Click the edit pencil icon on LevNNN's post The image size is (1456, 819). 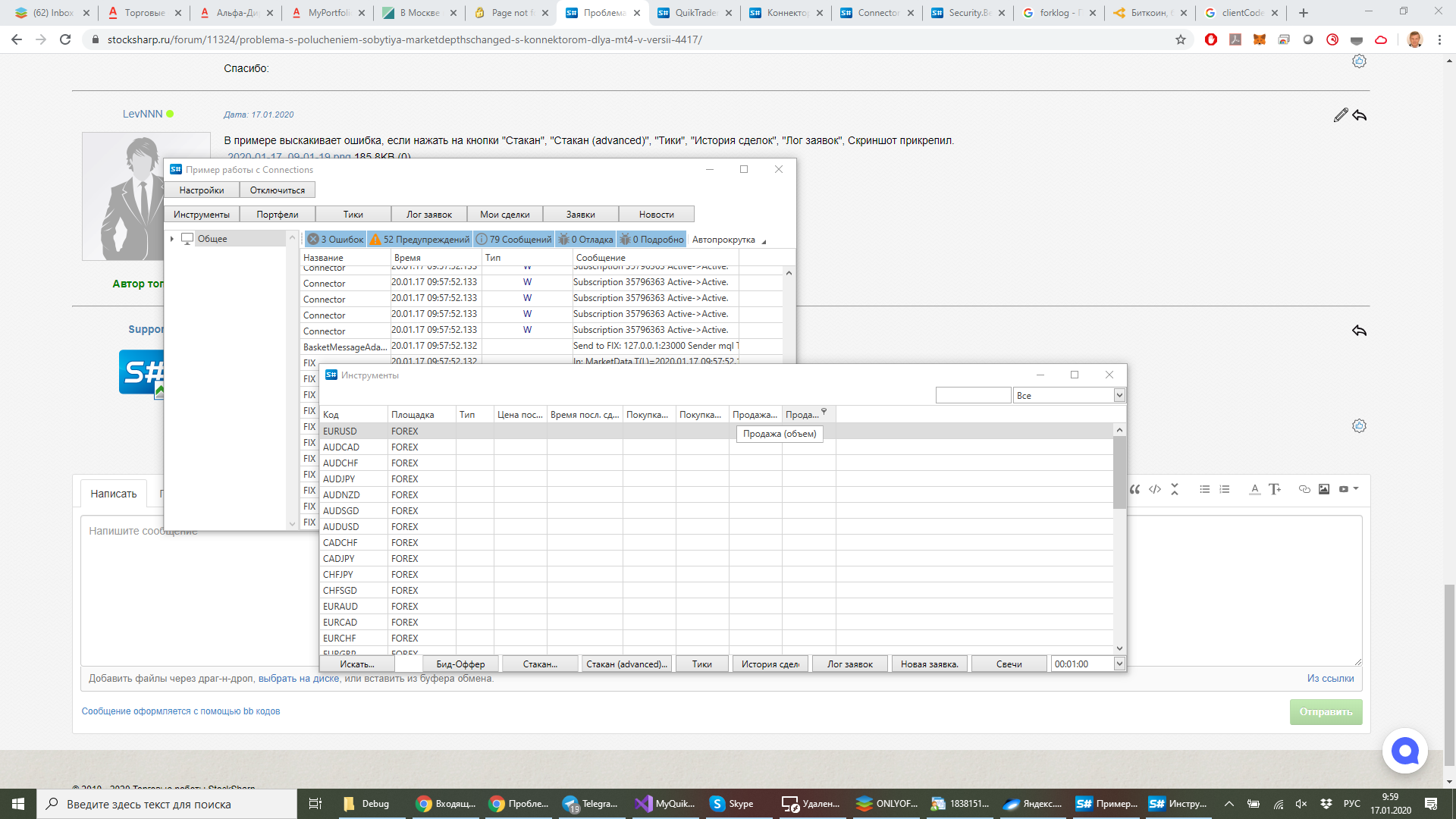1341,115
